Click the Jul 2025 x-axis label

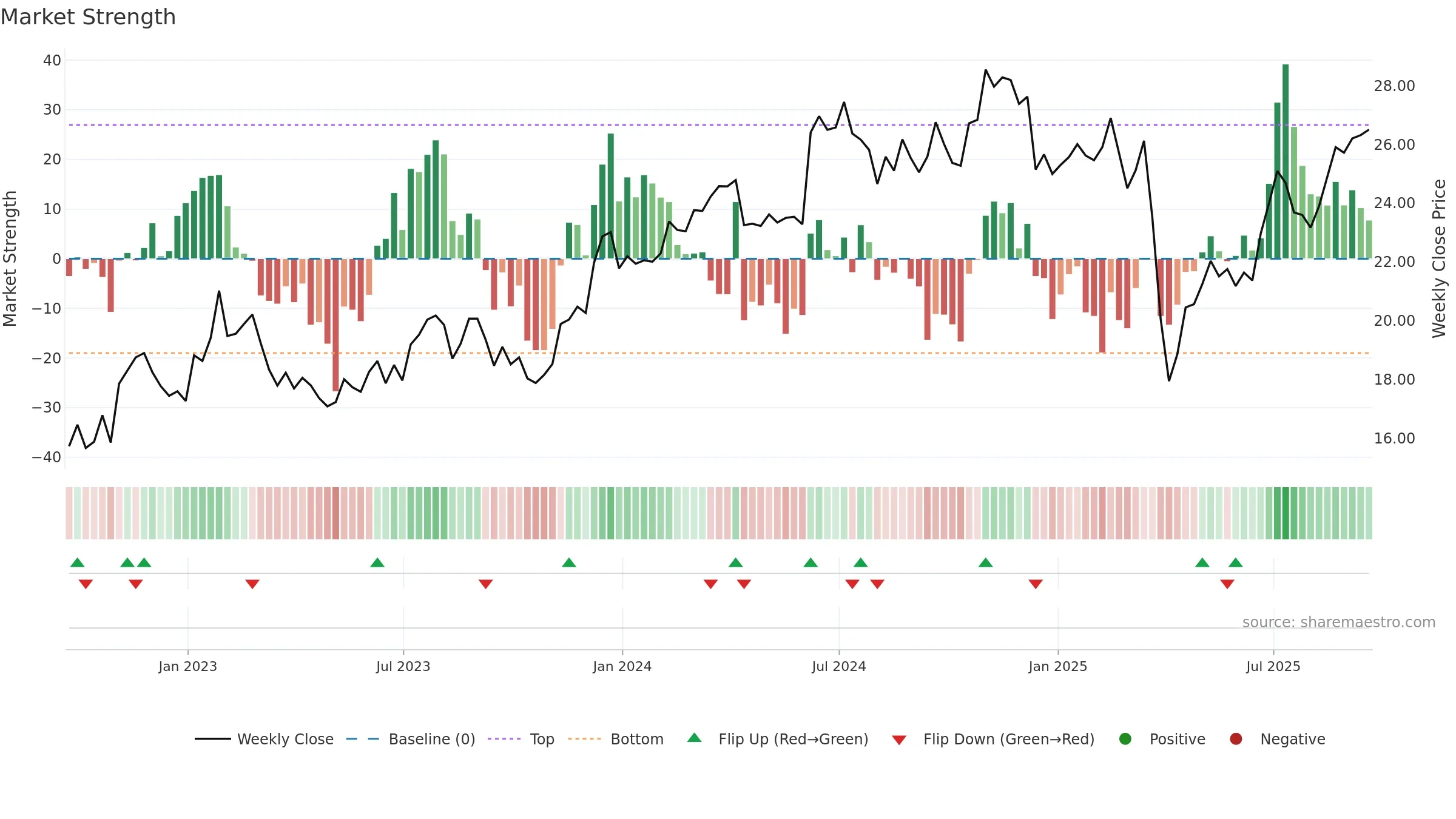(1273, 666)
